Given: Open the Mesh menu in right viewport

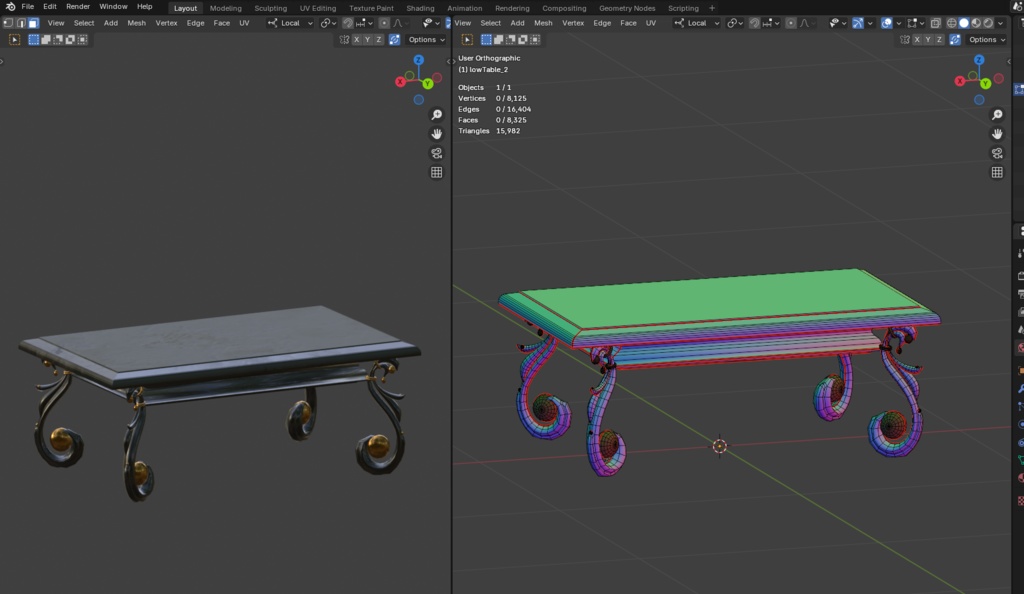Looking at the screenshot, I should pyautogui.click(x=543, y=23).
